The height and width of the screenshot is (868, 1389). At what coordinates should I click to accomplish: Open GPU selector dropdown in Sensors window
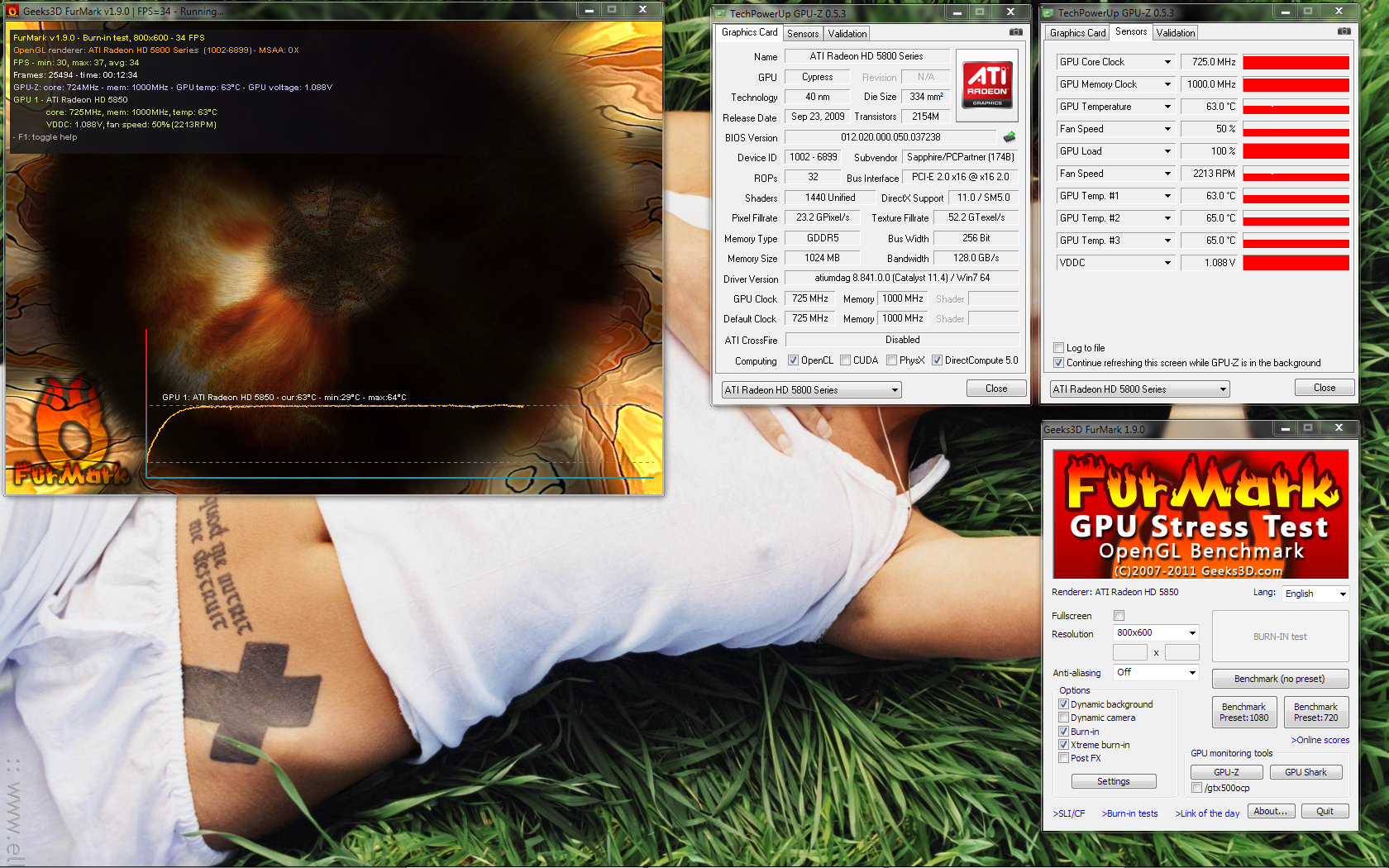1139,389
